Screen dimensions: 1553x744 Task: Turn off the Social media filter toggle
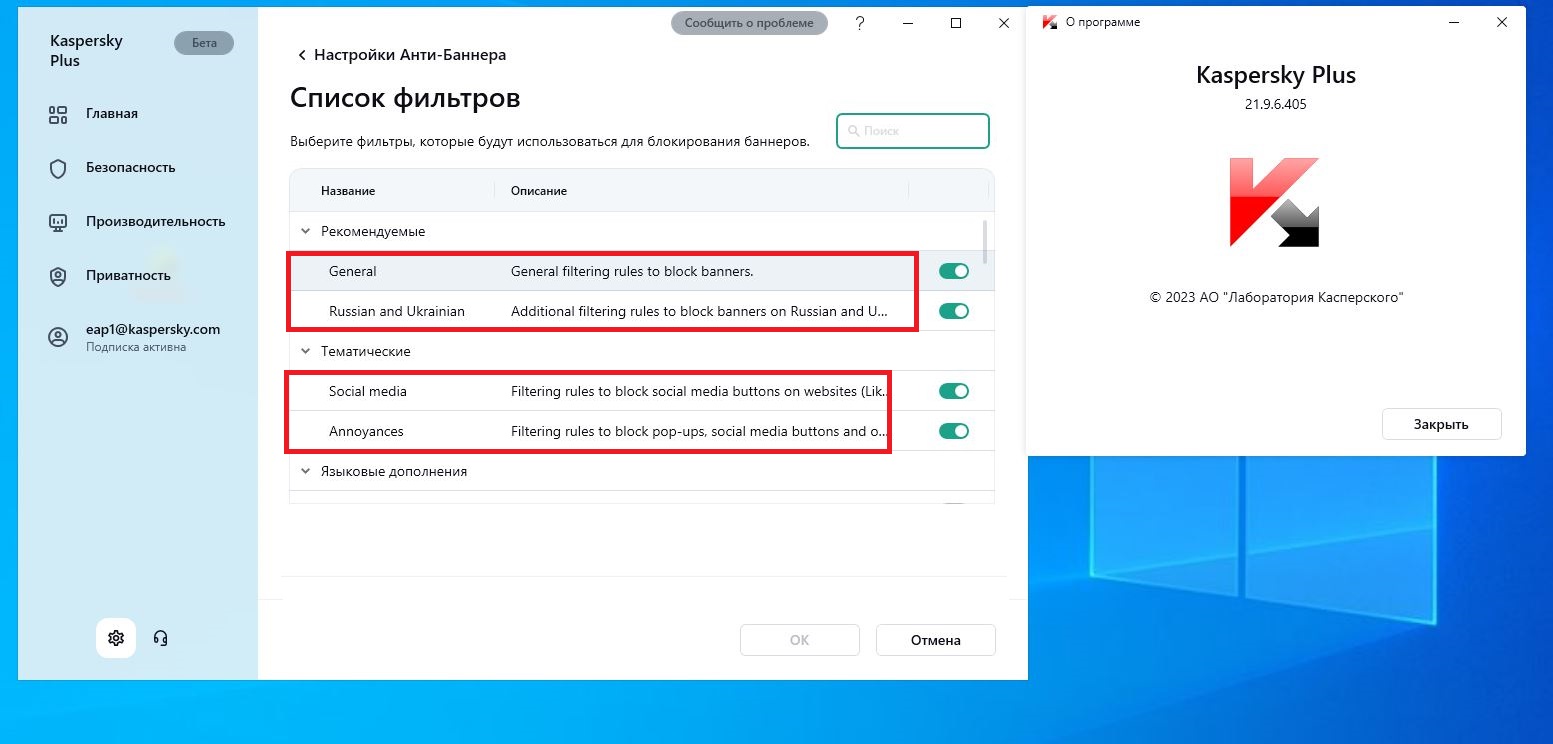point(954,391)
